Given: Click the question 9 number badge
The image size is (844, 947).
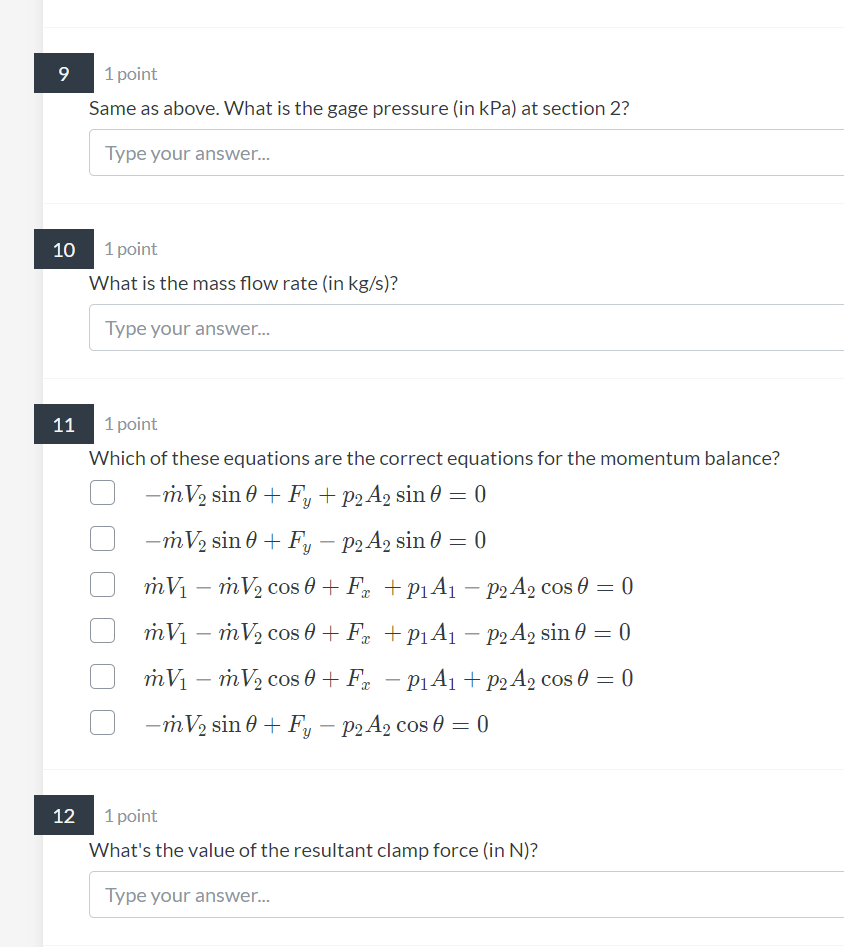Looking at the screenshot, I should click(64, 74).
